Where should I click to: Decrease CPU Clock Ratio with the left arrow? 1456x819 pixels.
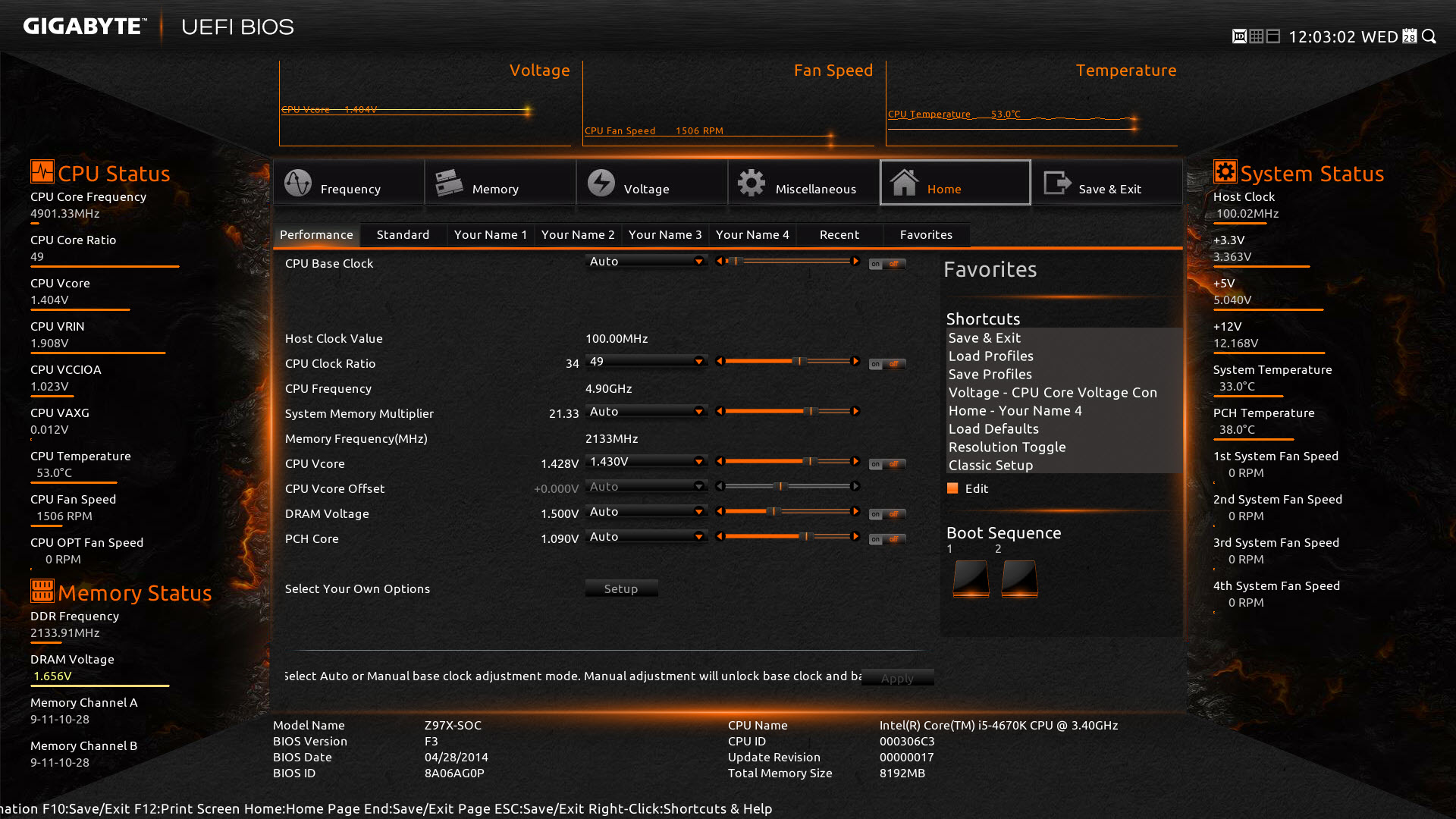[720, 361]
